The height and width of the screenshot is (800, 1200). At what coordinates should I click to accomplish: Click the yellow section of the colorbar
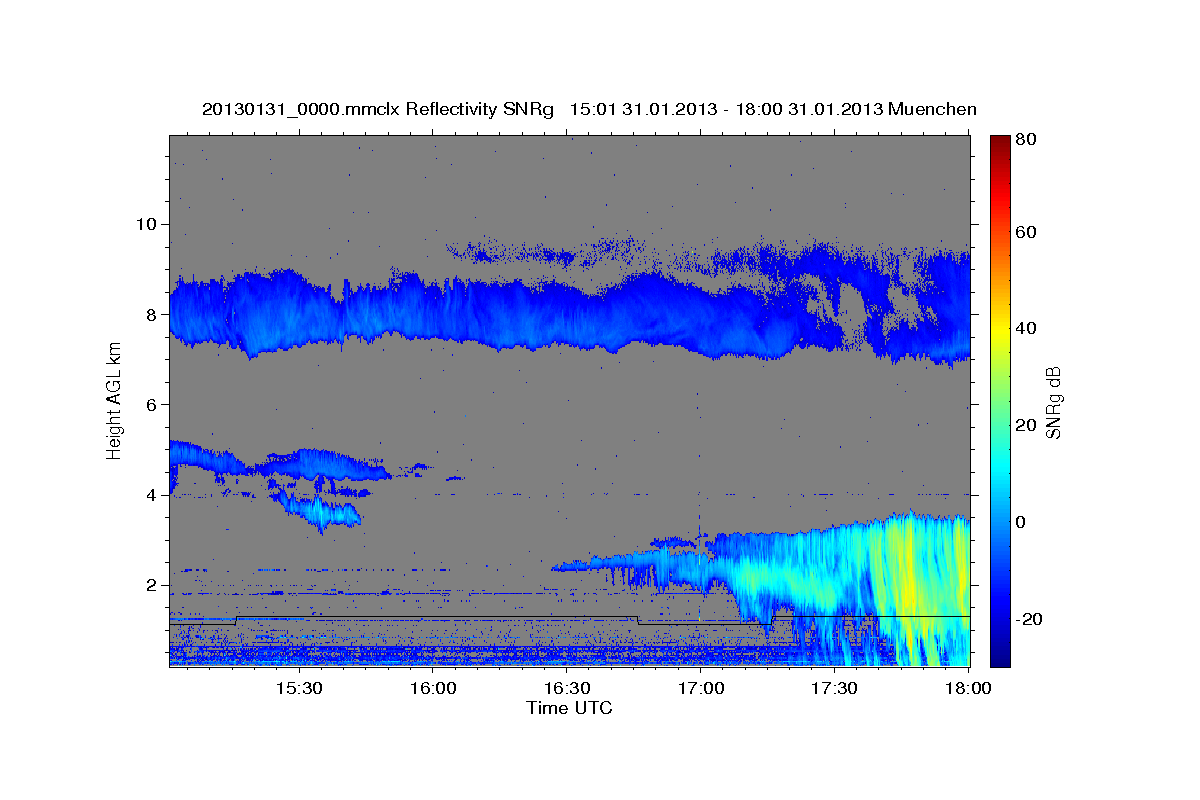(999, 330)
